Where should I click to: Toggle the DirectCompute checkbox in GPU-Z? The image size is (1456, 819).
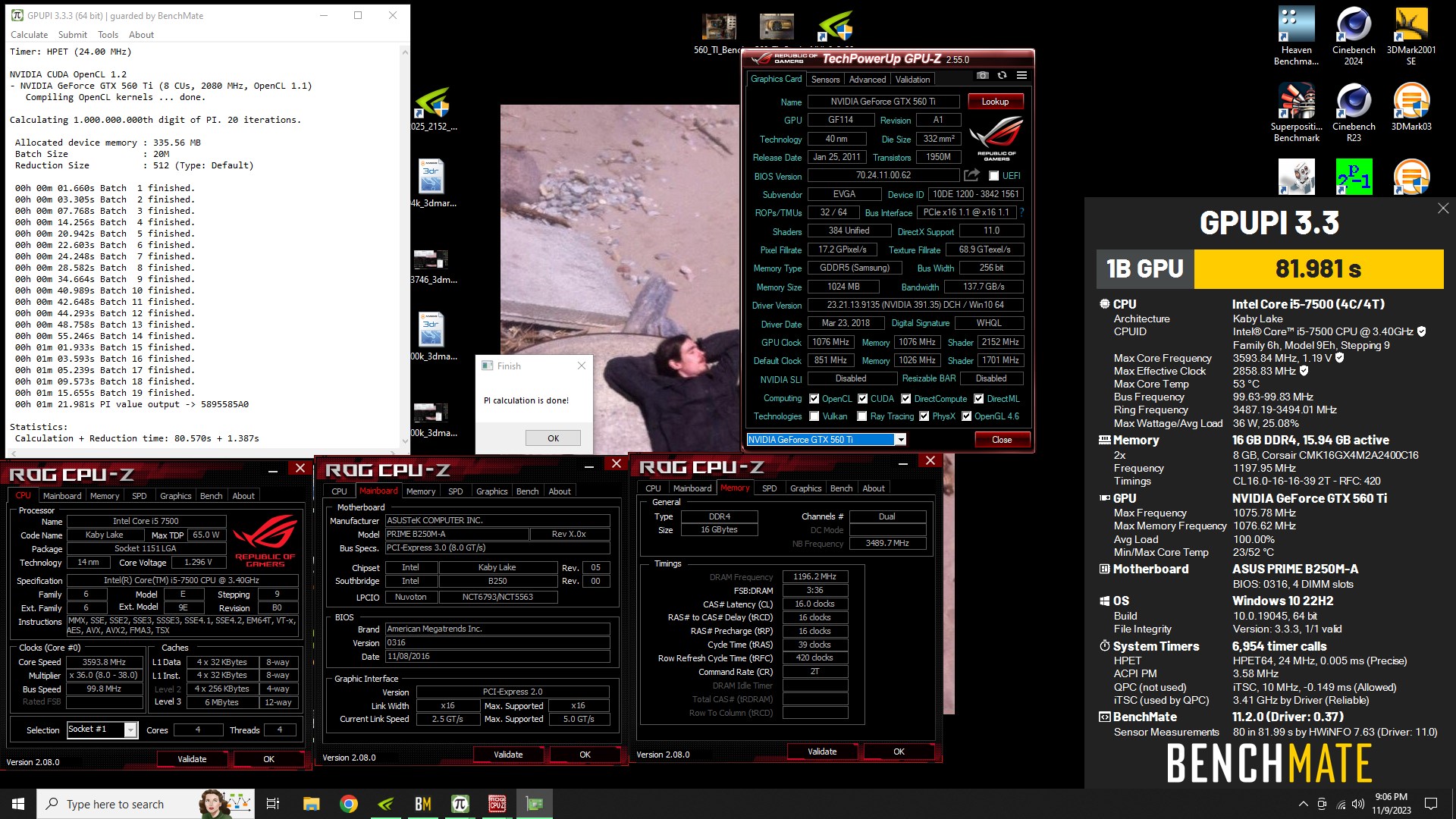tap(906, 399)
